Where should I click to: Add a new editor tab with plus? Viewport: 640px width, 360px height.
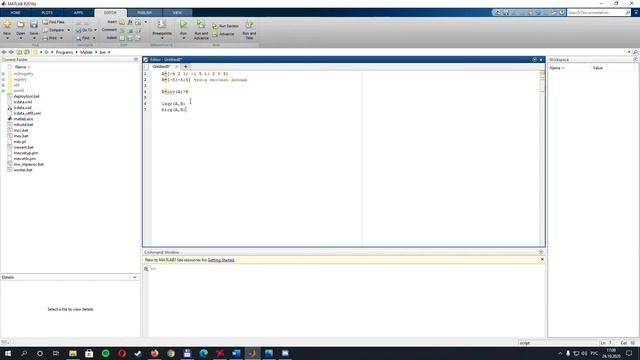pos(185,67)
